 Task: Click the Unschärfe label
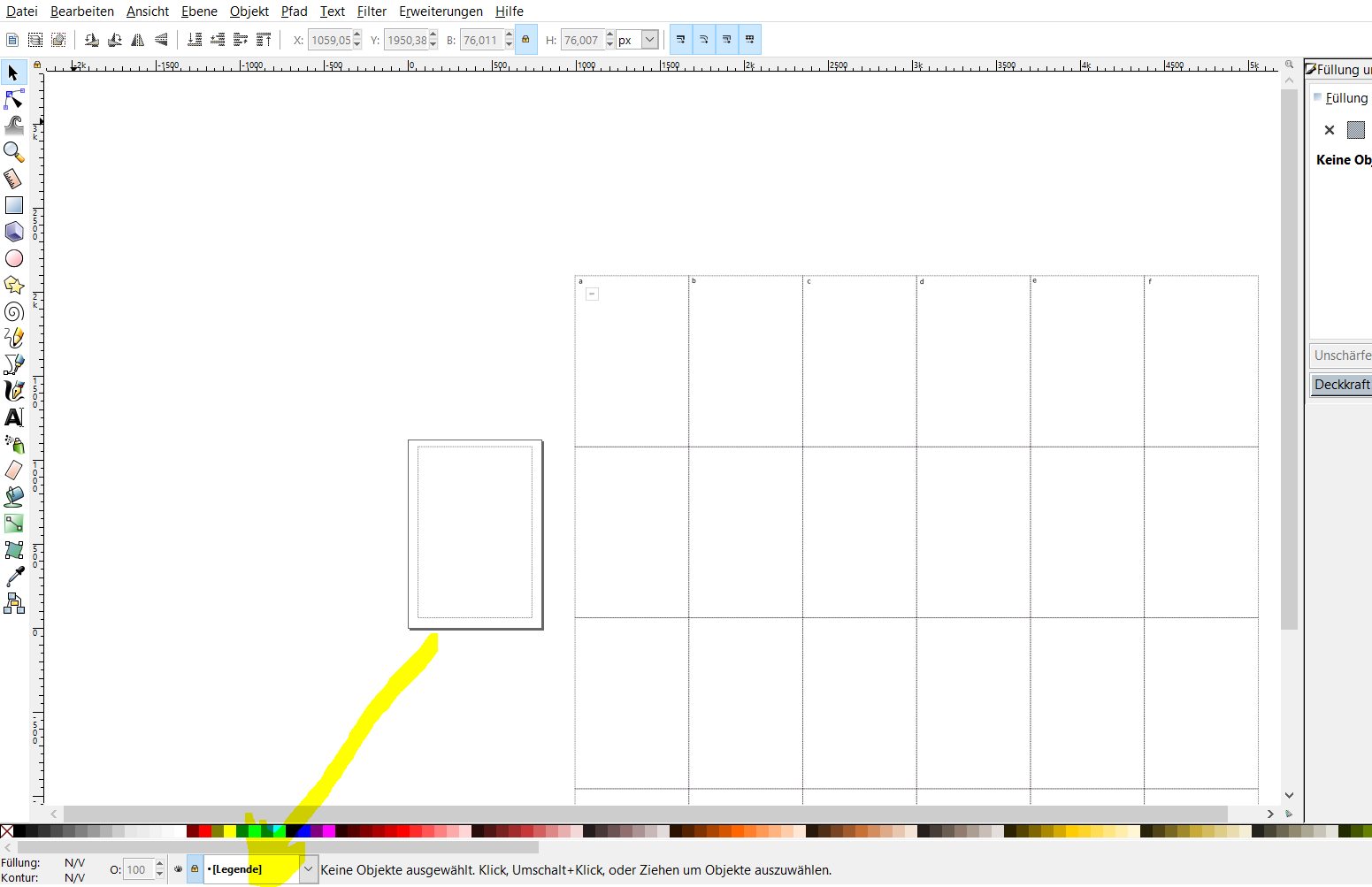[x=1341, y=356]
